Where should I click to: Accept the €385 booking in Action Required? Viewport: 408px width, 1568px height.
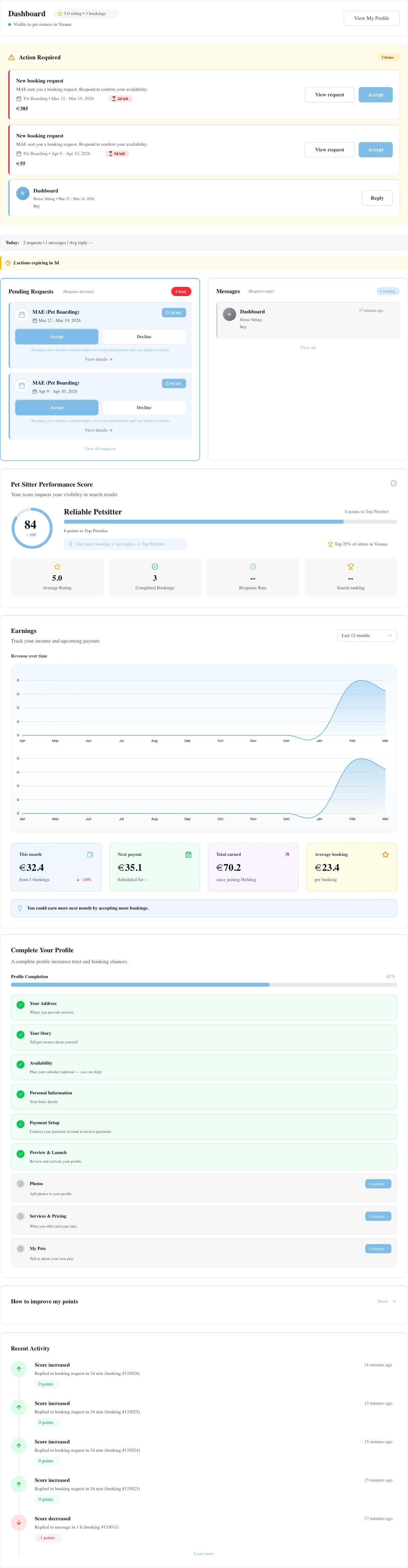point(376,94)
